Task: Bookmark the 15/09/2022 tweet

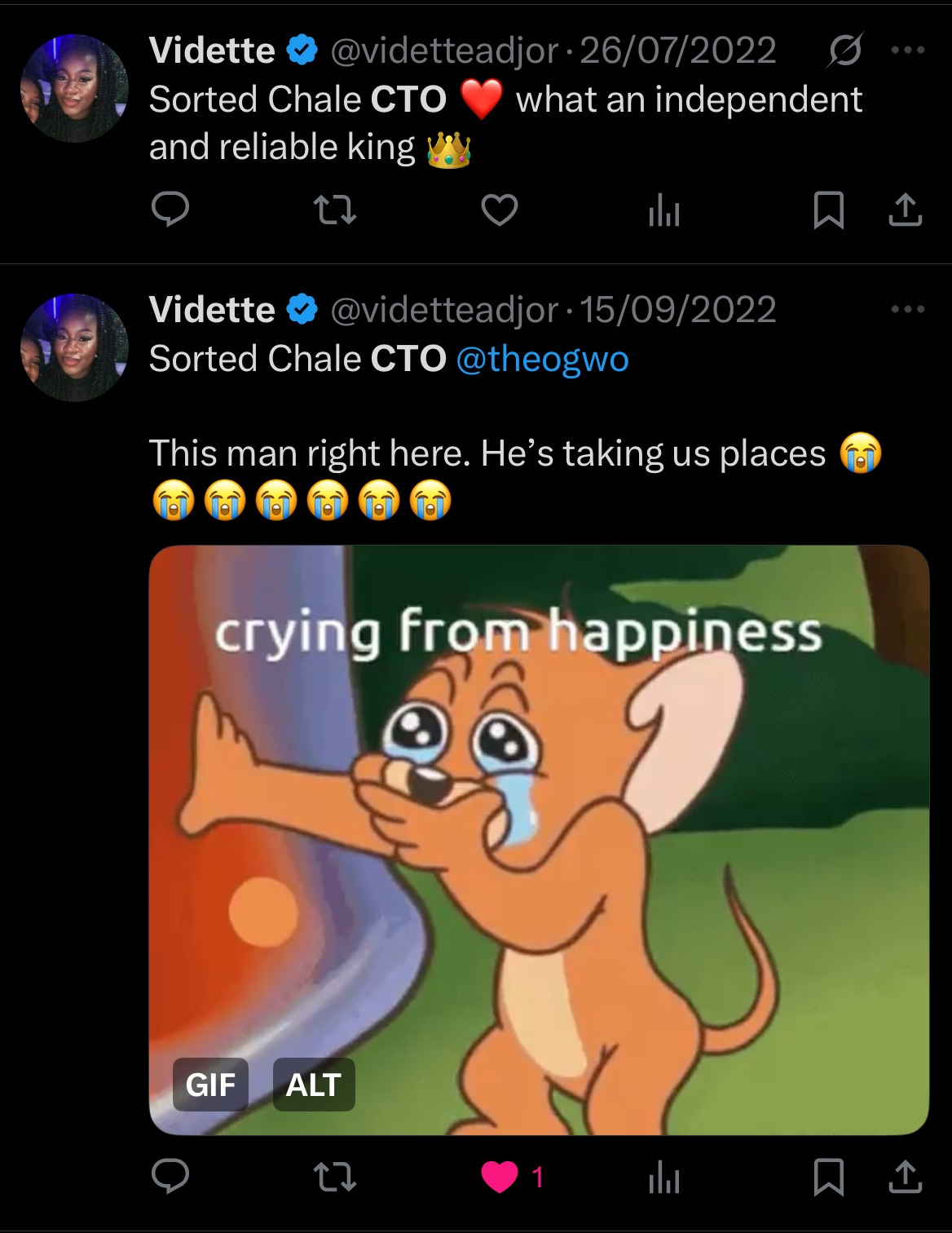Action: click(x=829, y=1177)
